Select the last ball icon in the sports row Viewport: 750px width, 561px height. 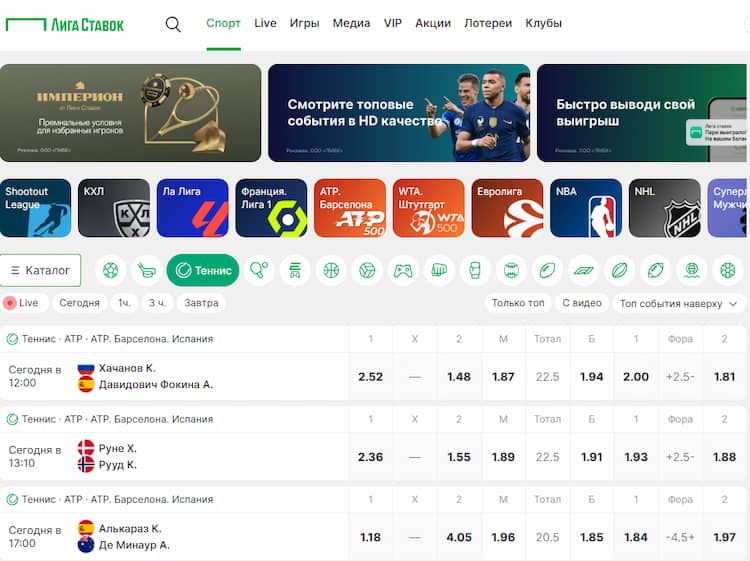[728, 271]
